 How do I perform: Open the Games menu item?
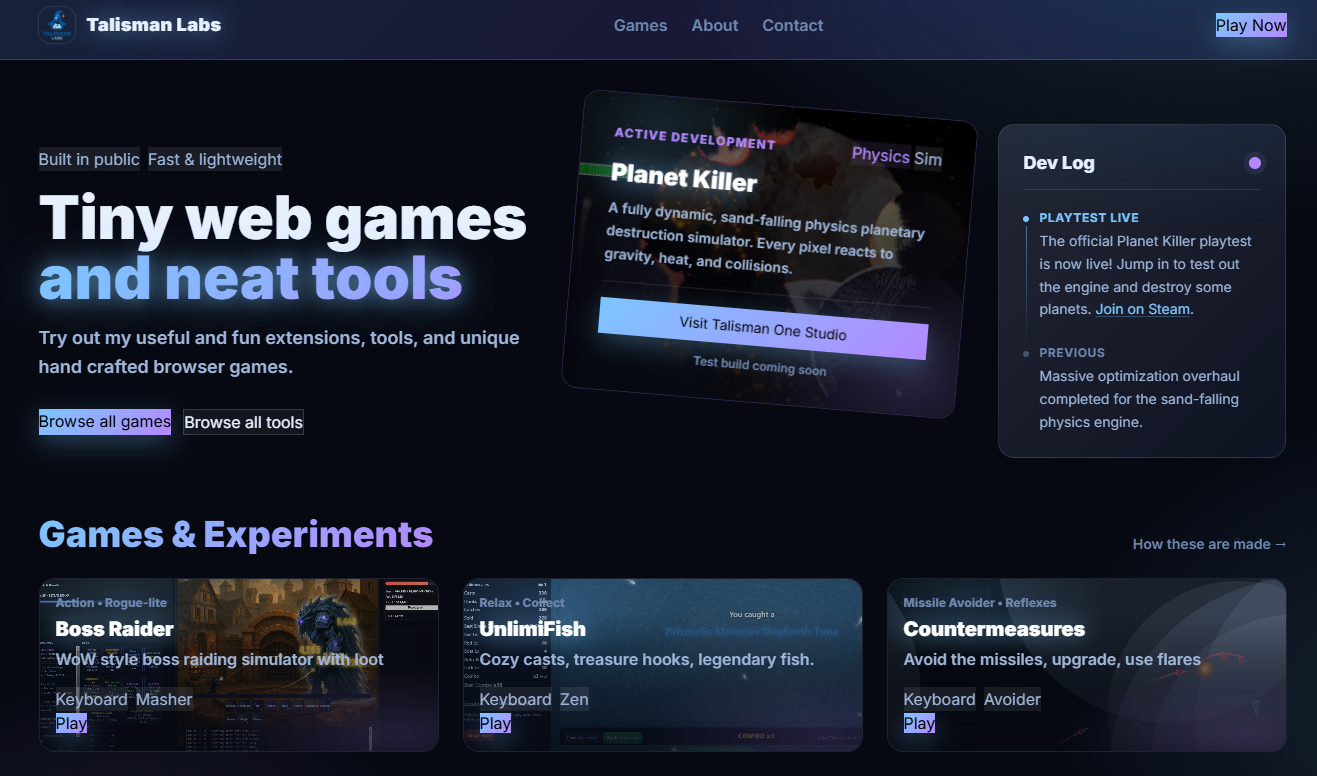(640, 25)
